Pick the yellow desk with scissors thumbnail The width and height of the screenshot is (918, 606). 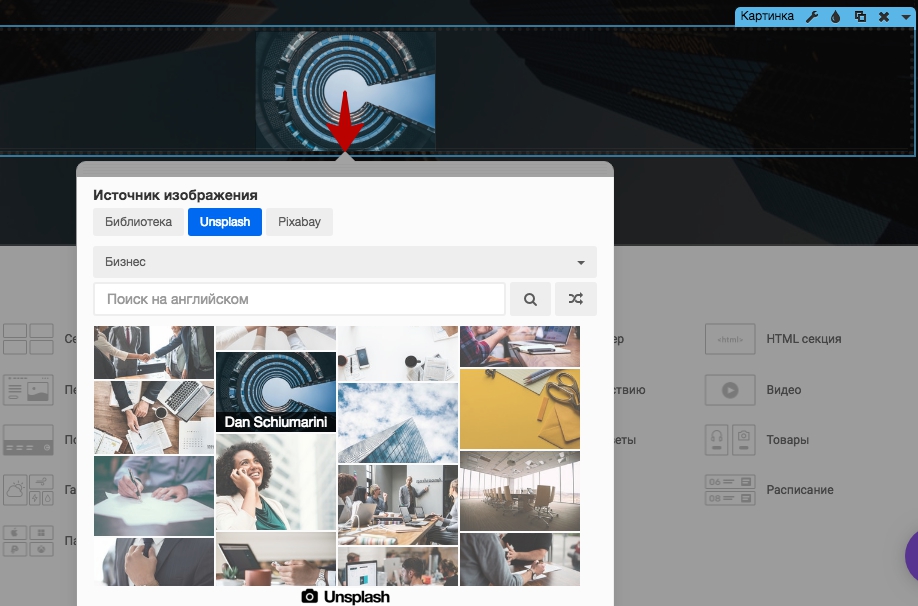[x=520, y=409]
